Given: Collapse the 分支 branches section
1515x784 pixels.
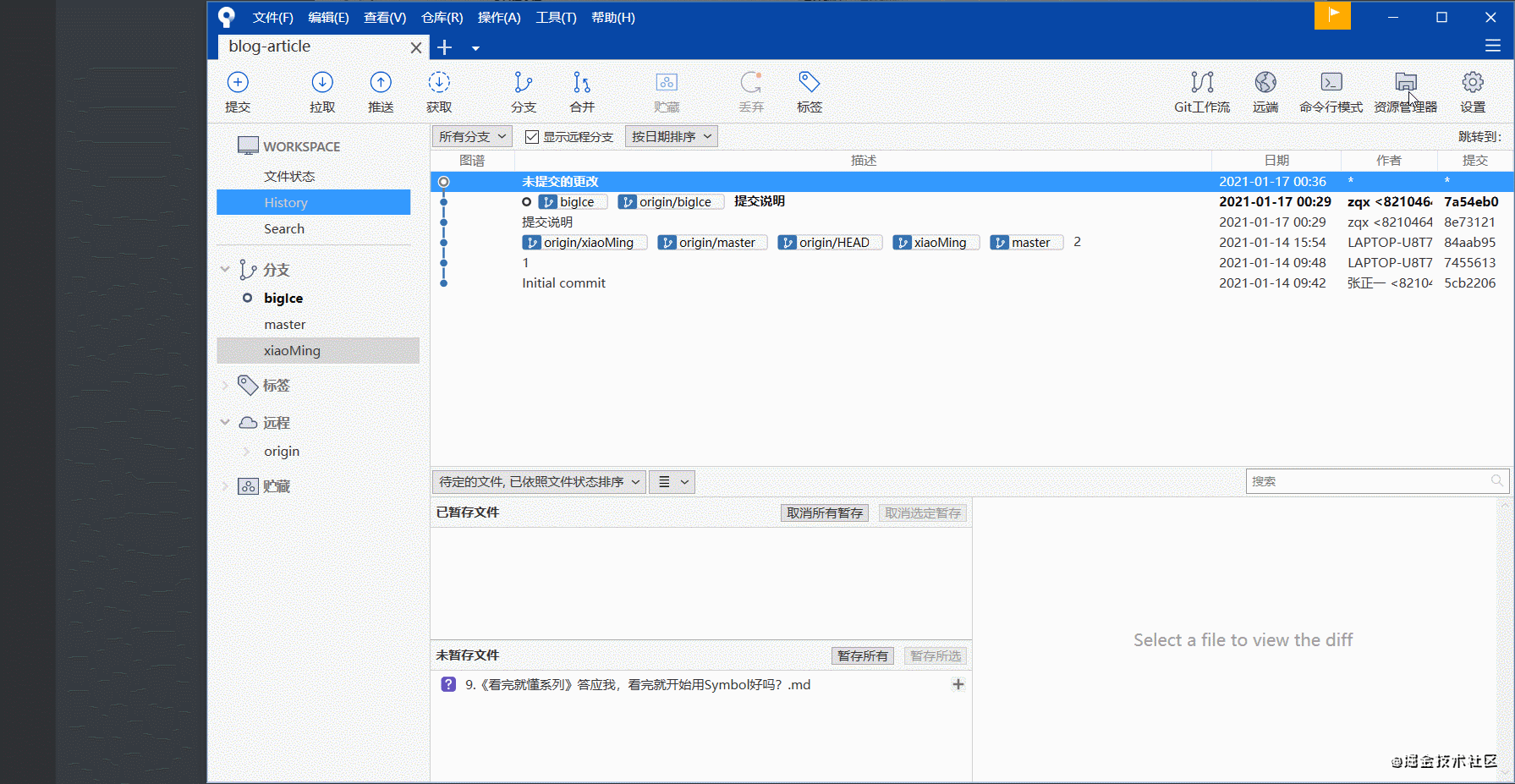Looking at the screenshot, I should (225, 269).
